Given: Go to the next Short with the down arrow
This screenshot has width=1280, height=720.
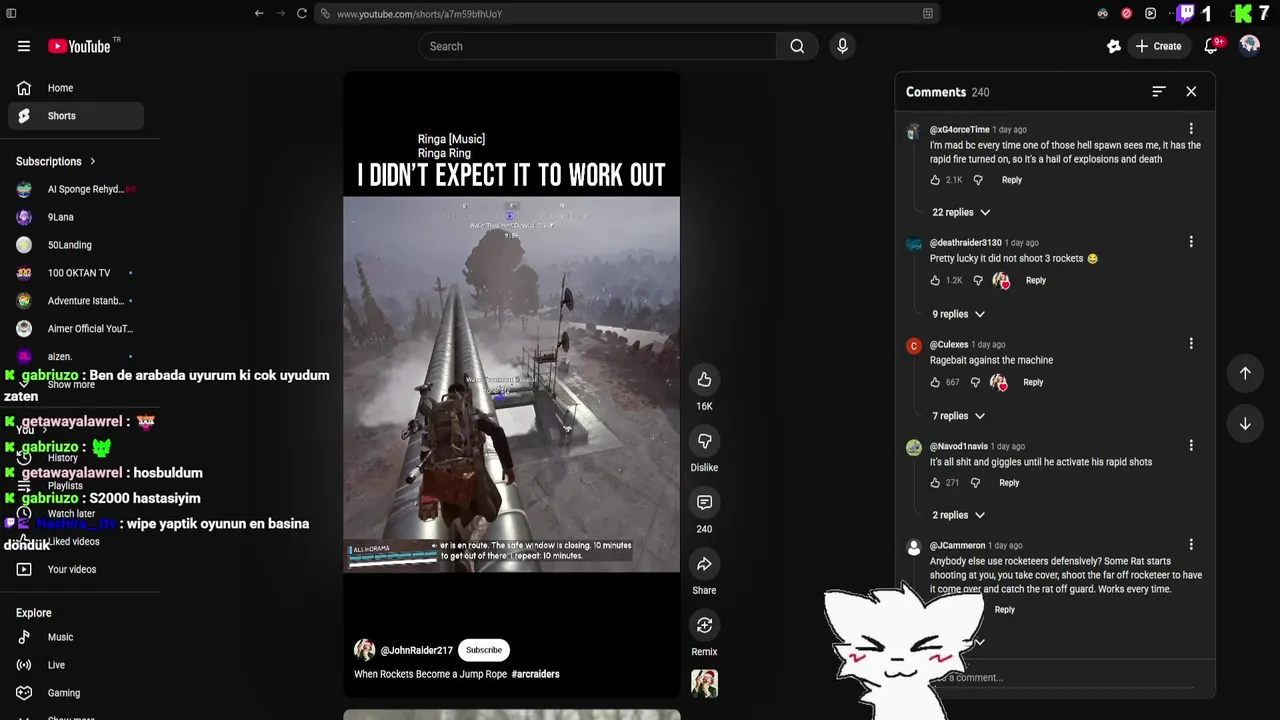Looking at the screenshot, I should [x=1245, y=423].
